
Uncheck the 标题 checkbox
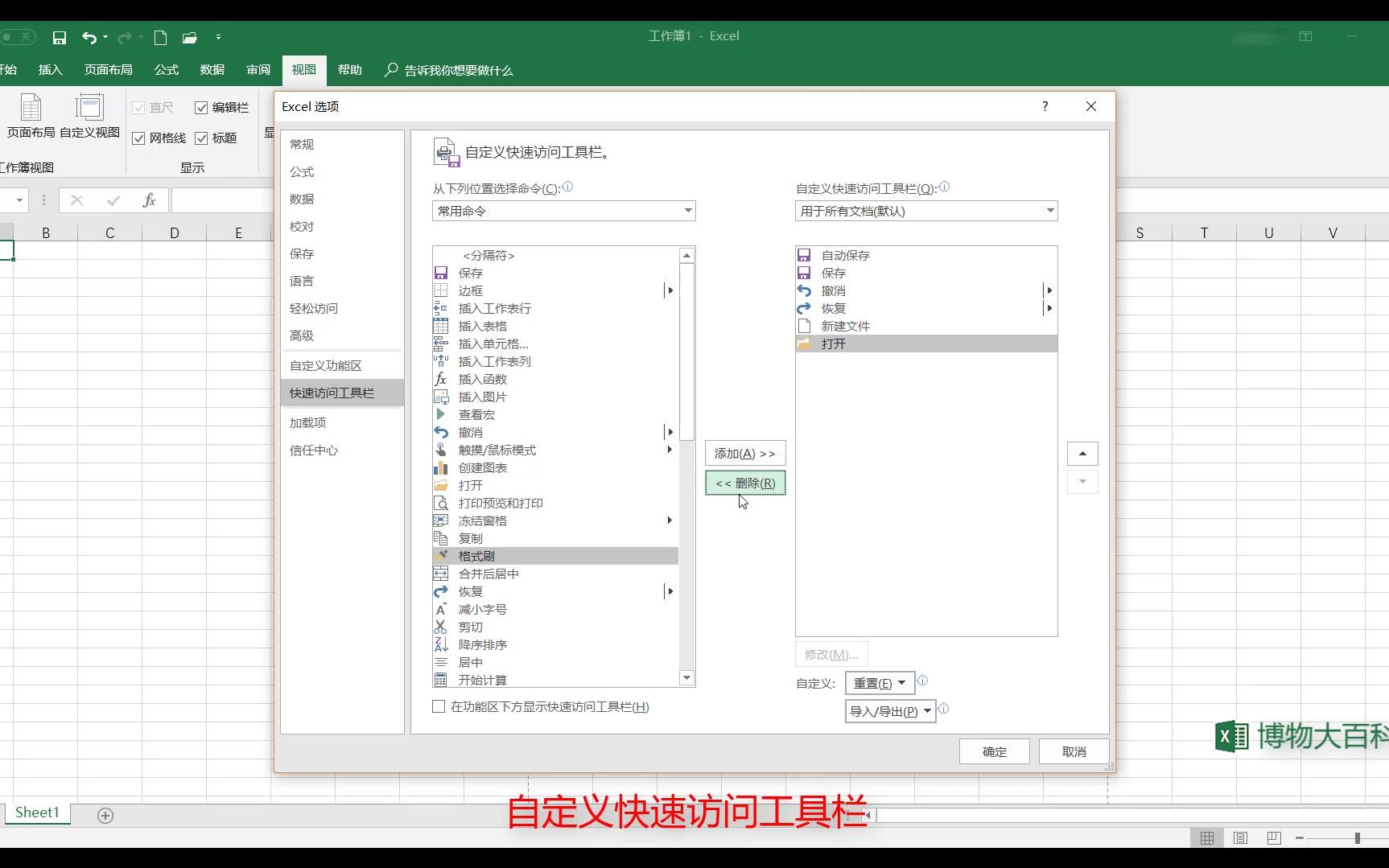coord(201,138)
